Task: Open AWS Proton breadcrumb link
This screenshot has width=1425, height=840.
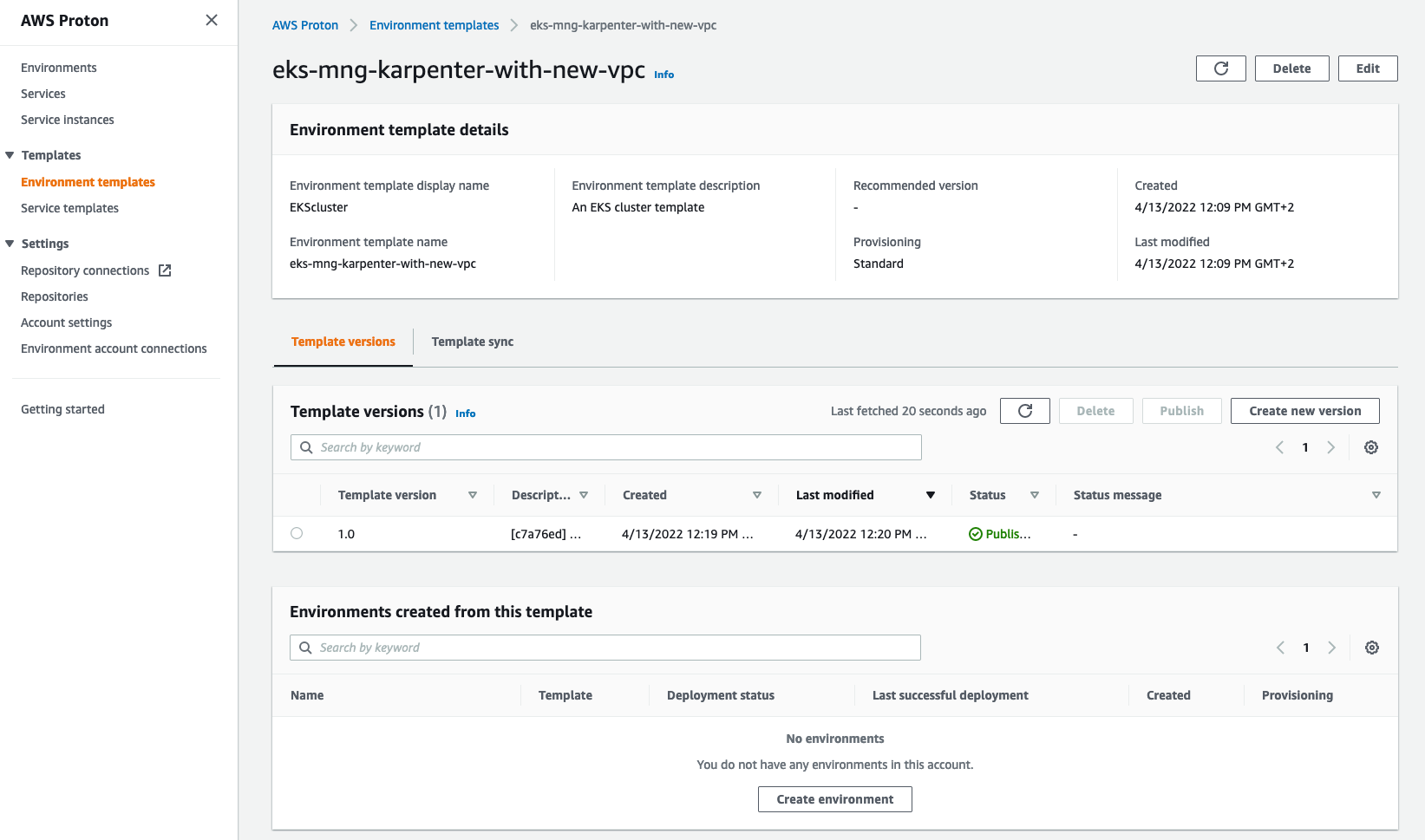Action: [305, 25]
